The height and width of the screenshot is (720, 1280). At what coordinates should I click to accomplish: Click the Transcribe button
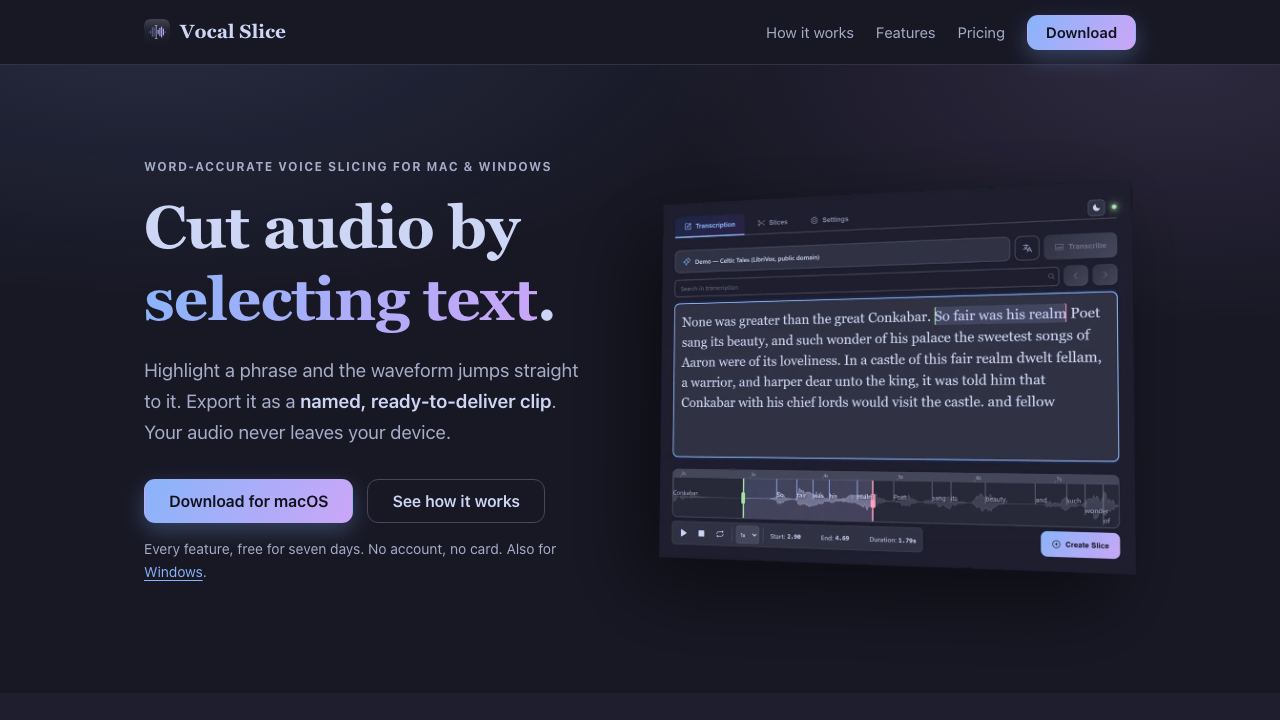(x=1081, y=246)
